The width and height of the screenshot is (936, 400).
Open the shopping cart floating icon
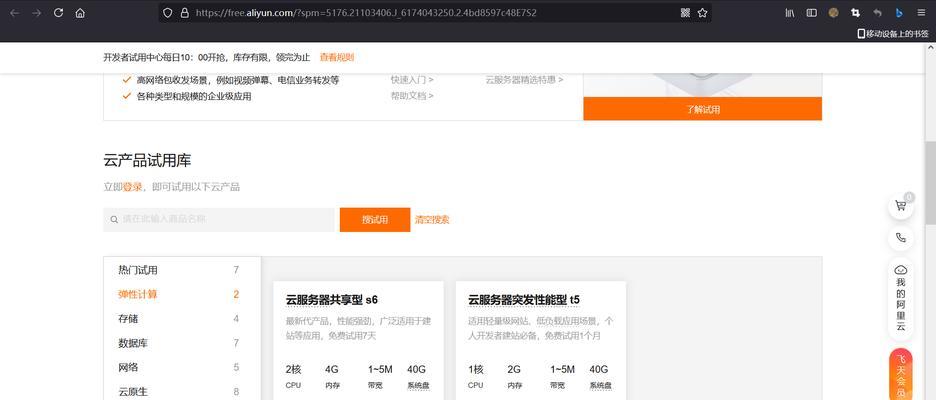point(901,206)
